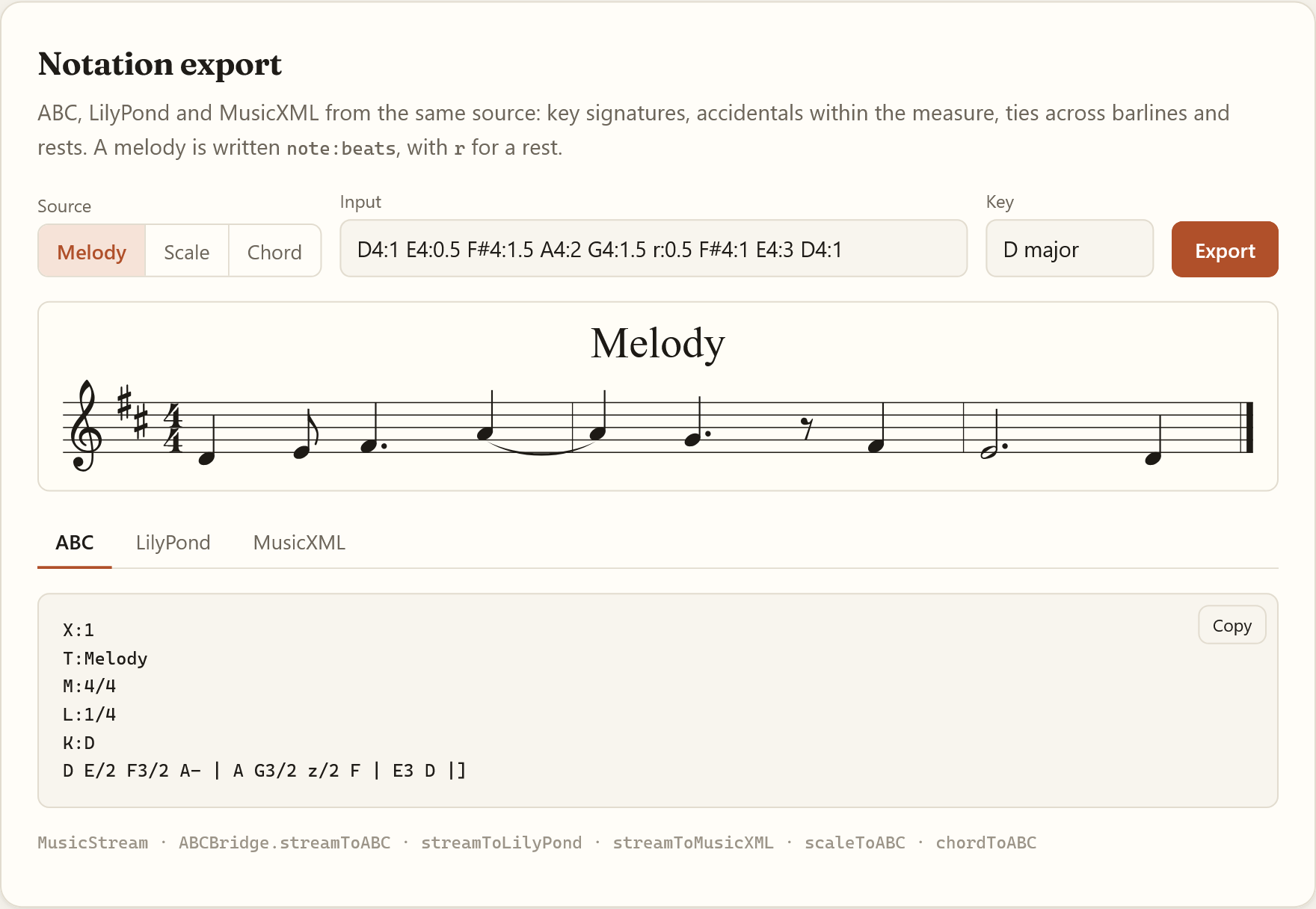Click the Melody title in score preview
The width and height of the screenshot is (1316, 909).
[658, 344]
